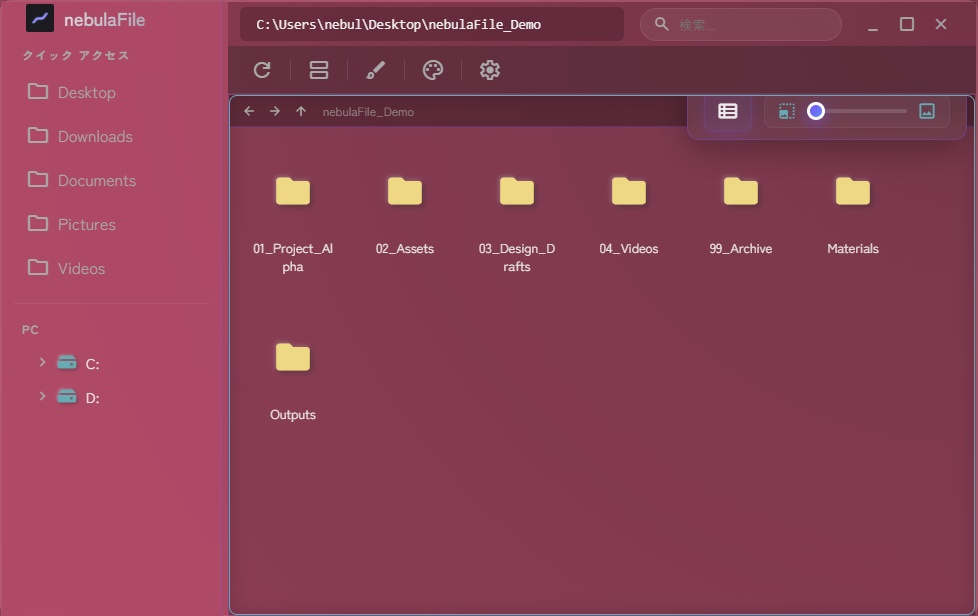
Task: Expand the D: drive chevron
Action: click(x=42, y=396)
